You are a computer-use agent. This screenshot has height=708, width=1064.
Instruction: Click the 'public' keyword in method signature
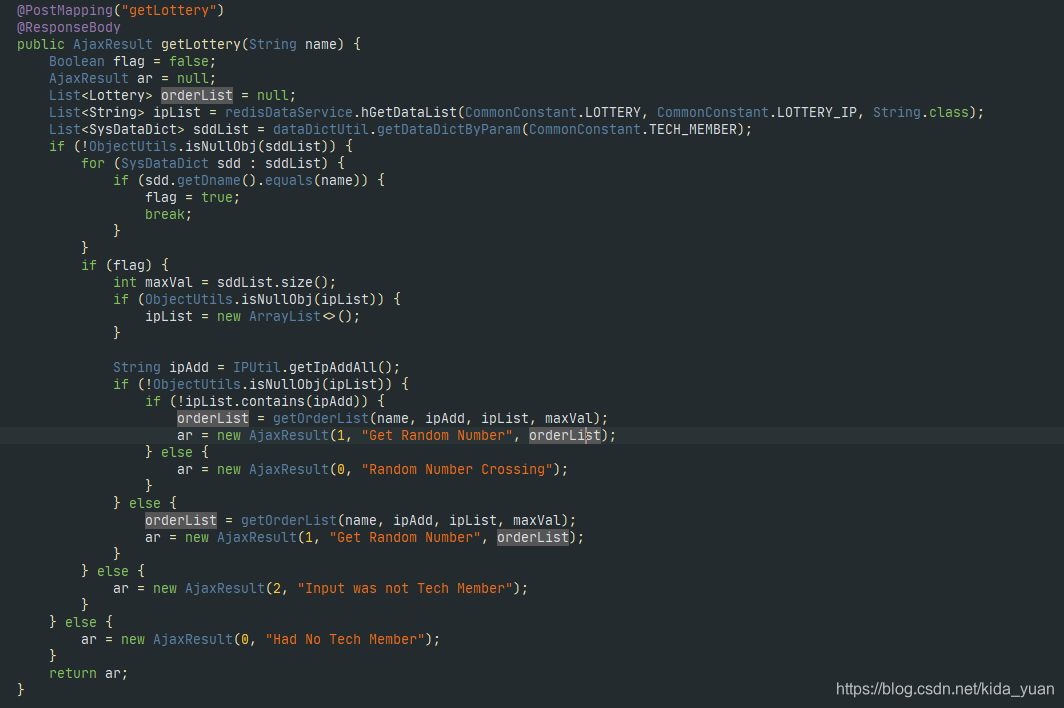[x=41, y=44]
